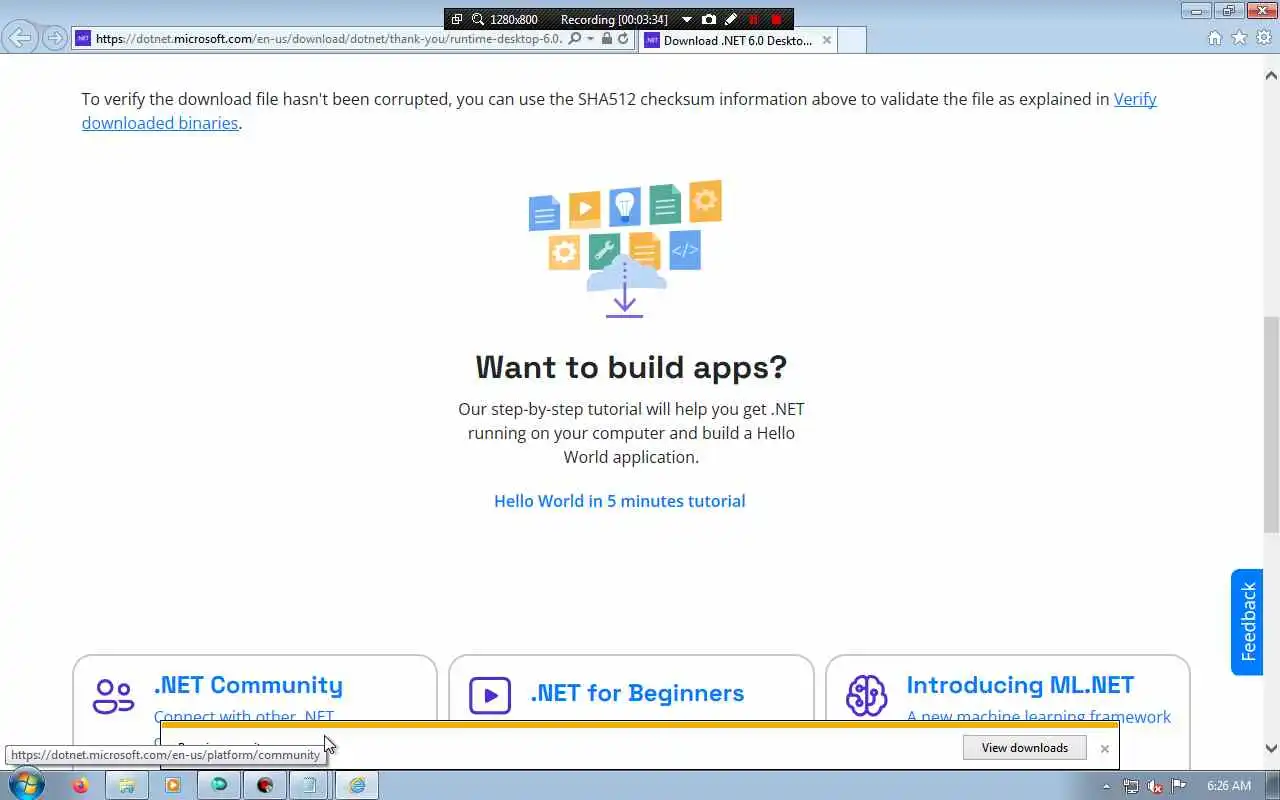Open the Action Center flag icon
This screenshot has height=800, width=1280.
coord(1178,786)
